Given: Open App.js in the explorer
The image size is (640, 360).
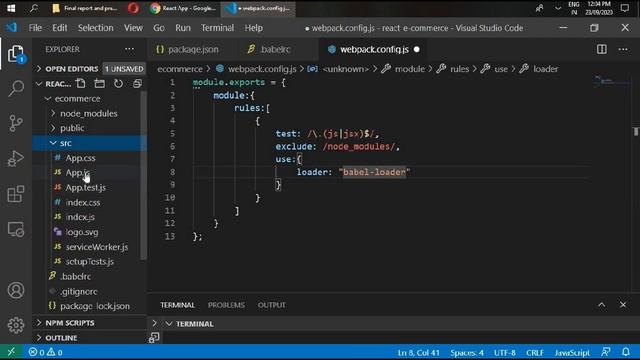Looking at the screenshot, I should 90,172.
